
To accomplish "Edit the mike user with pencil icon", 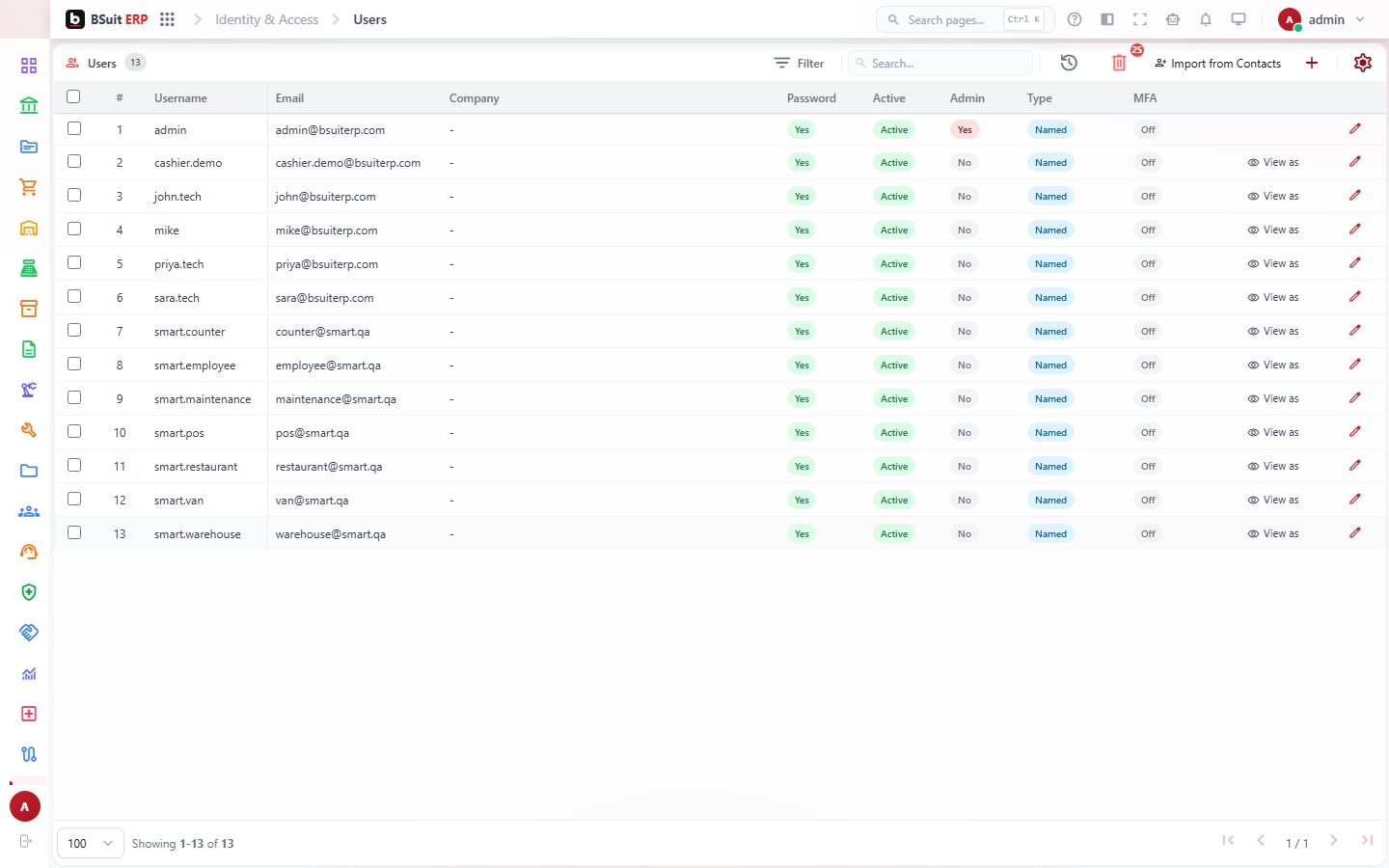I will point(1355,230).
